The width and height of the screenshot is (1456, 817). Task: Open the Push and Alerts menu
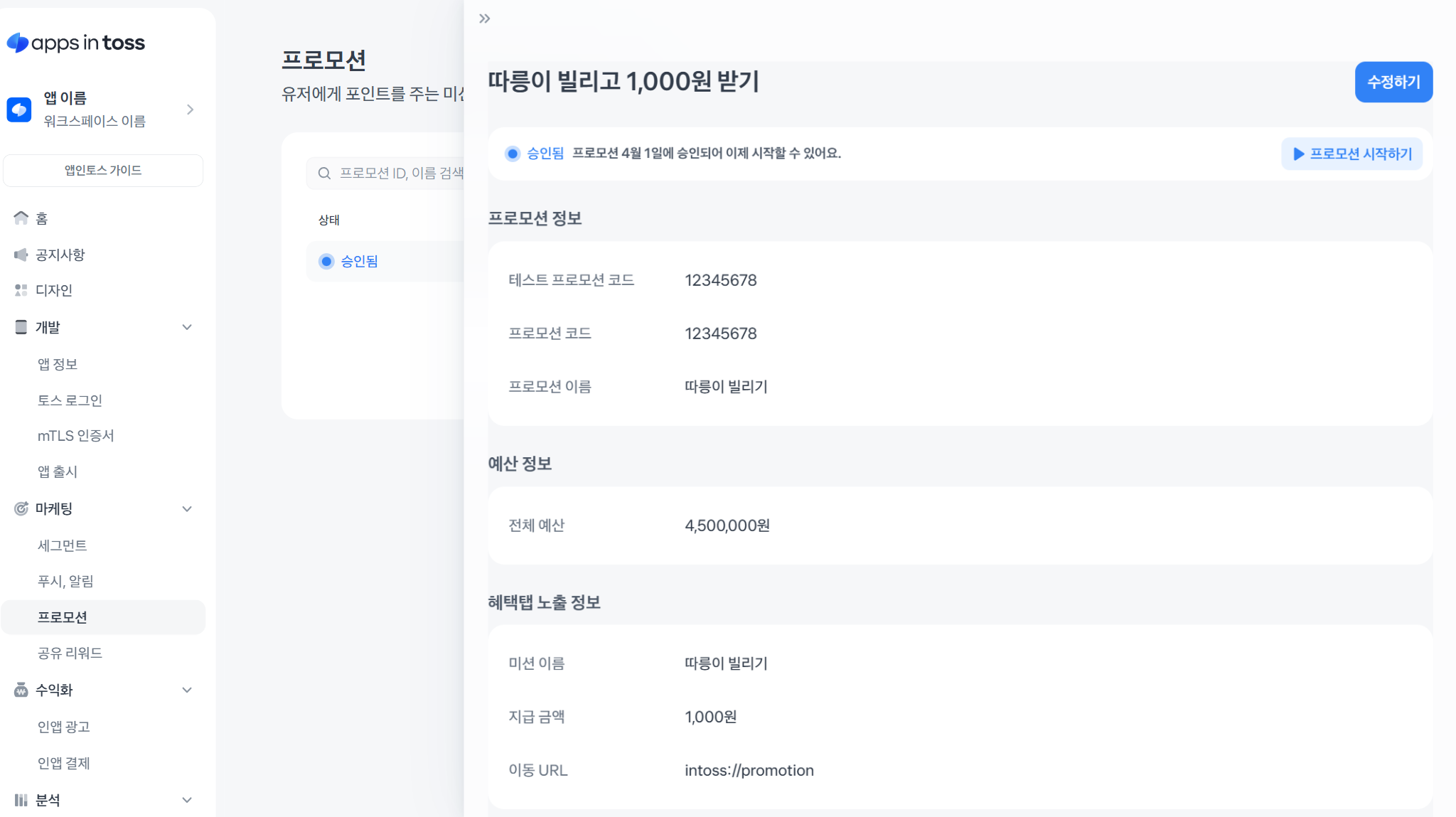pos(65,581)
